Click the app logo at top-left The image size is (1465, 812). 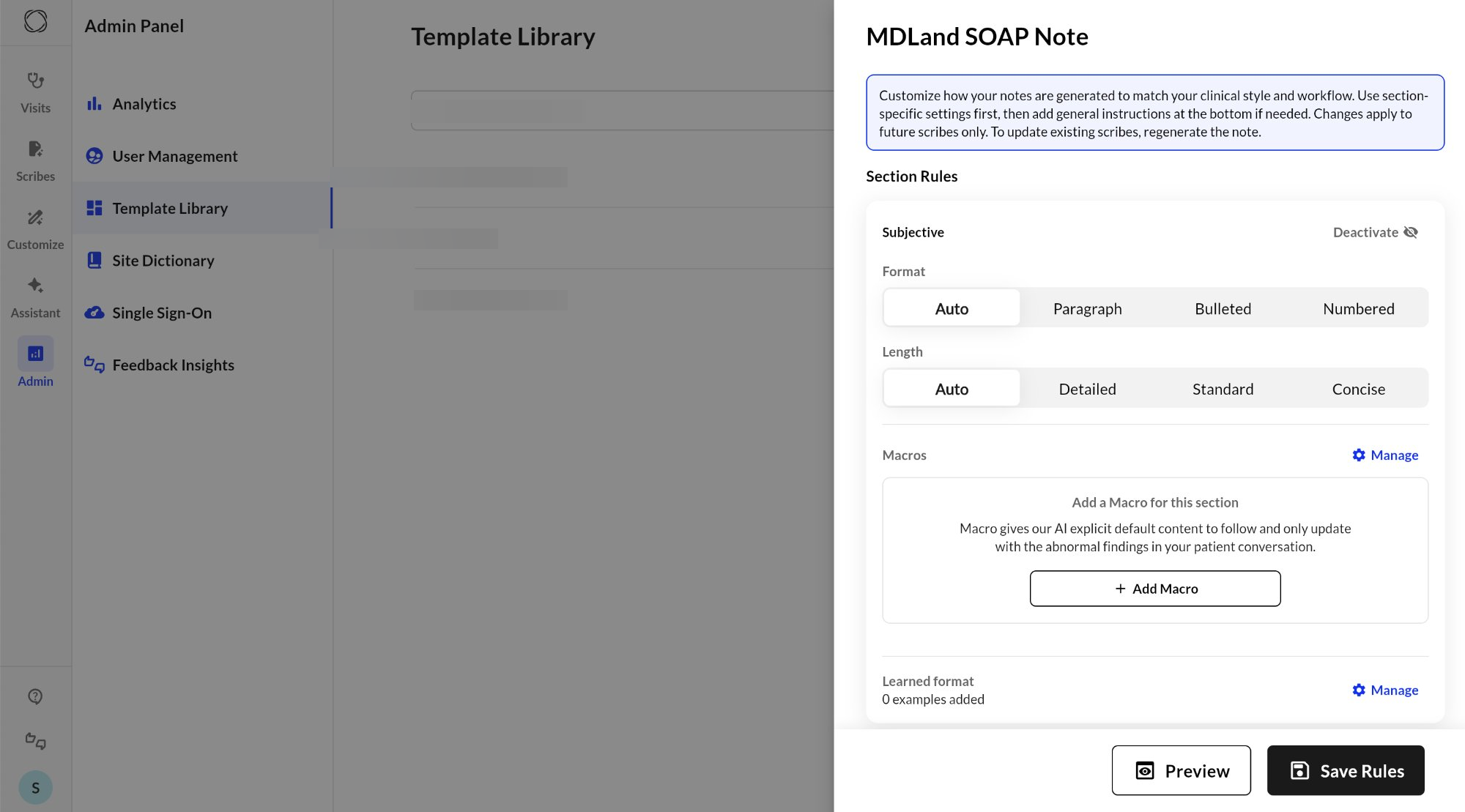point(35,21)
